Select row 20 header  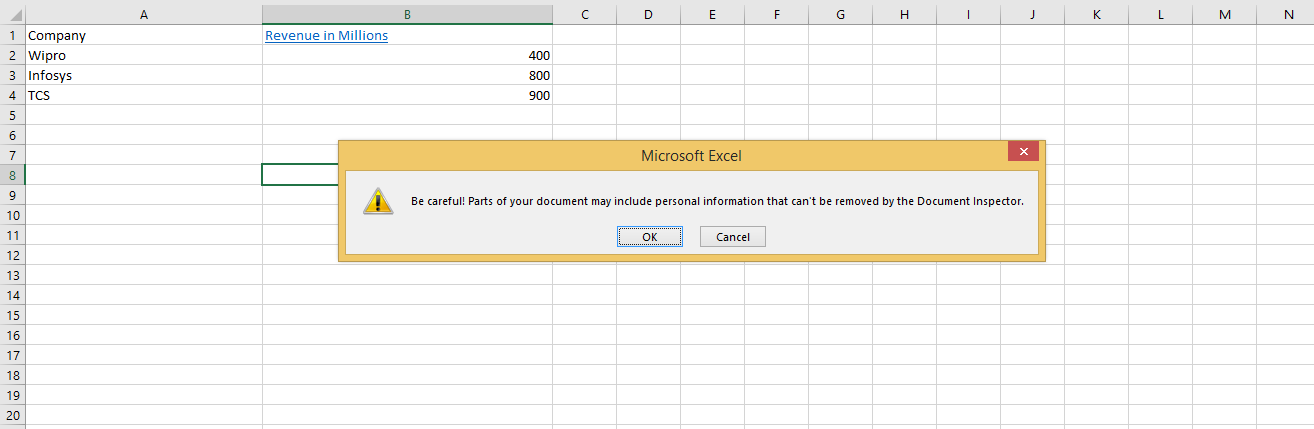[12, 415]
